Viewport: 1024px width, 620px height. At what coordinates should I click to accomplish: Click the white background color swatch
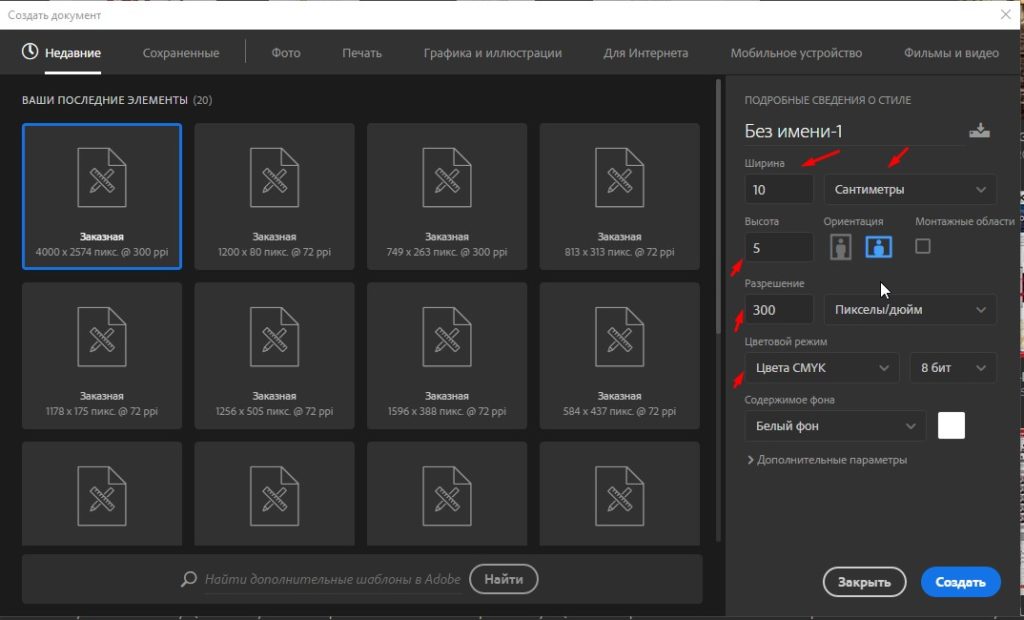(x=951, y=426)
